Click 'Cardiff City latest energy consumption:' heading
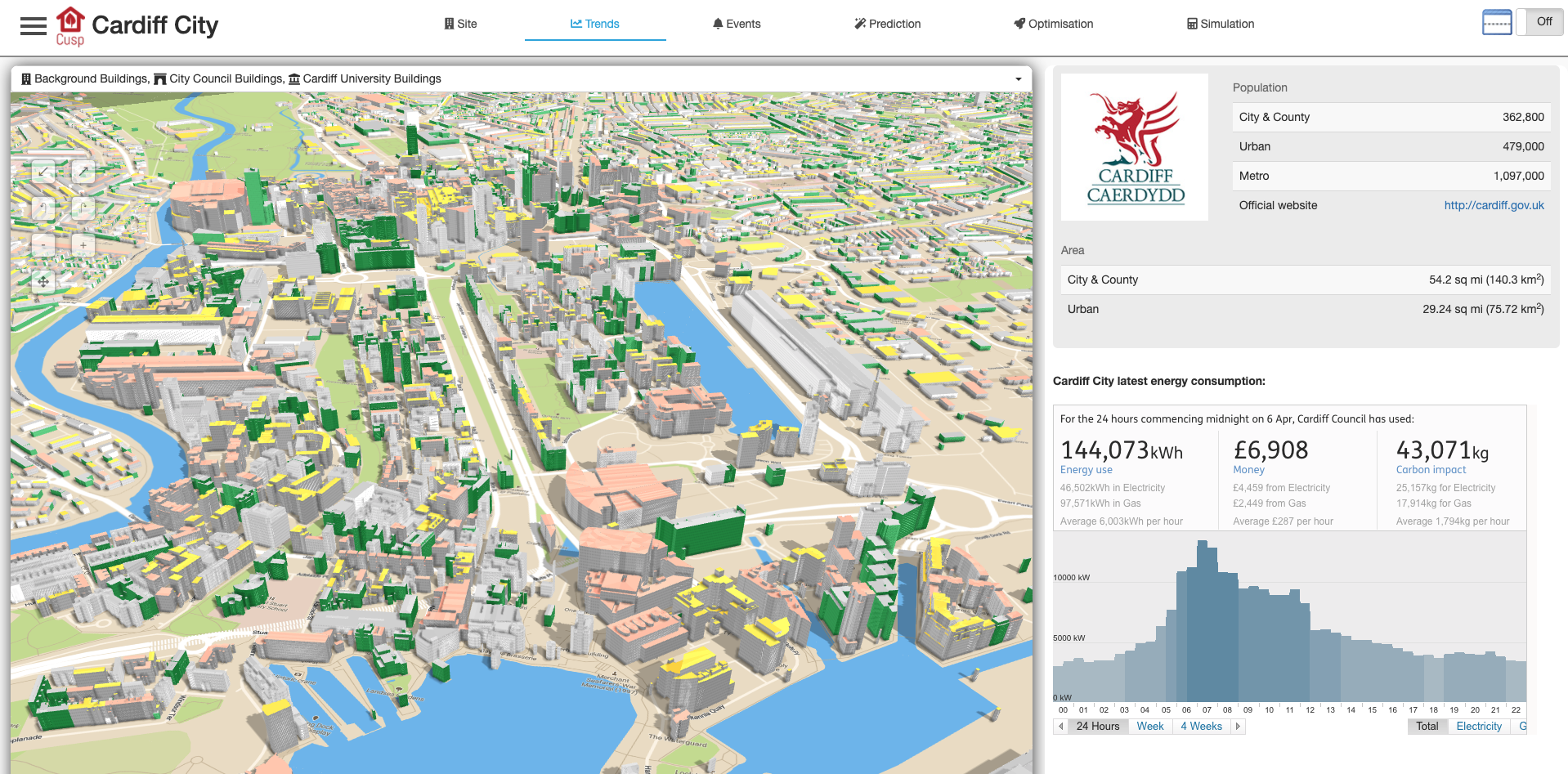This screenshot has height=774, width=1568. click(1158, 381)
